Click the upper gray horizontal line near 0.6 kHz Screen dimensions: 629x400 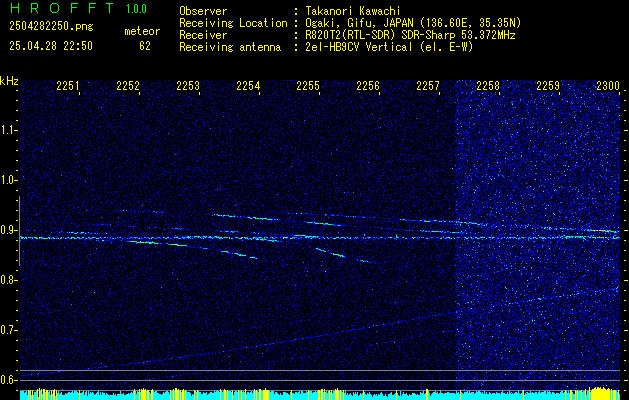[x=320, y=370]
